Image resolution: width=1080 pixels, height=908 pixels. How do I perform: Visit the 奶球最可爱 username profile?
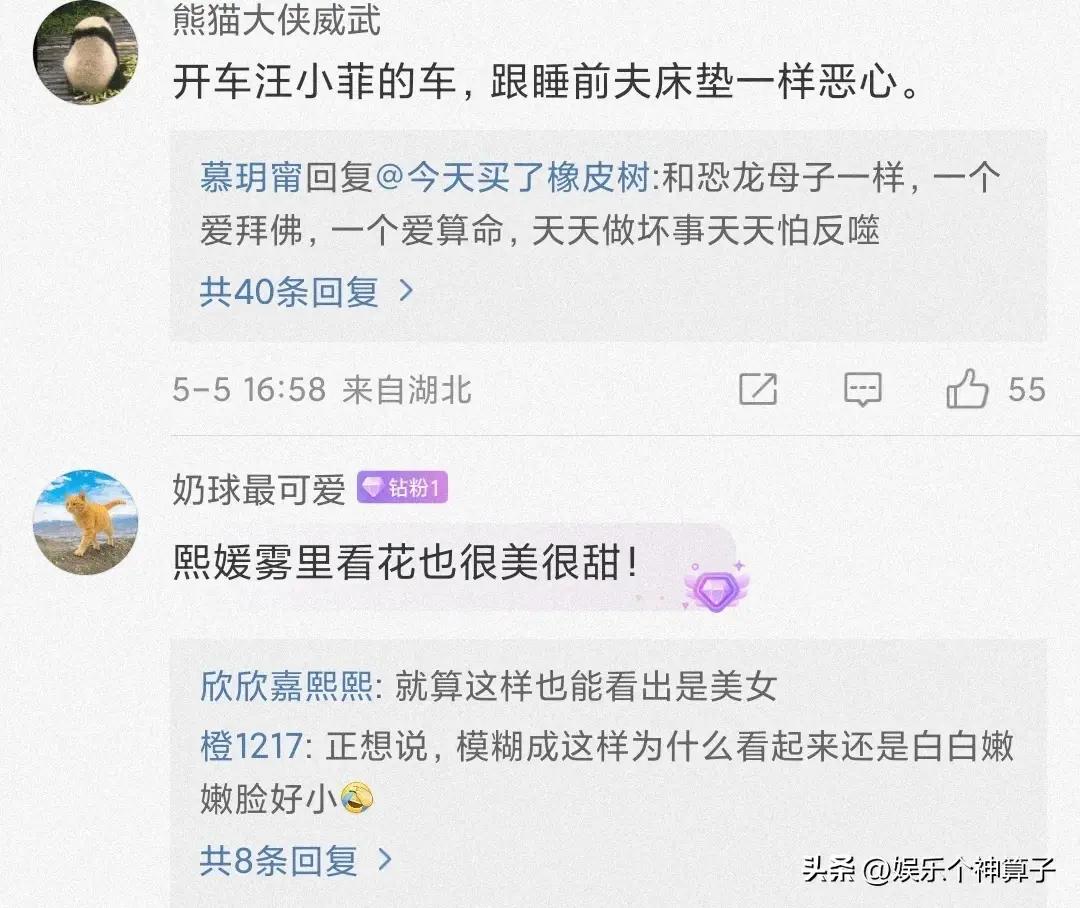259,489
